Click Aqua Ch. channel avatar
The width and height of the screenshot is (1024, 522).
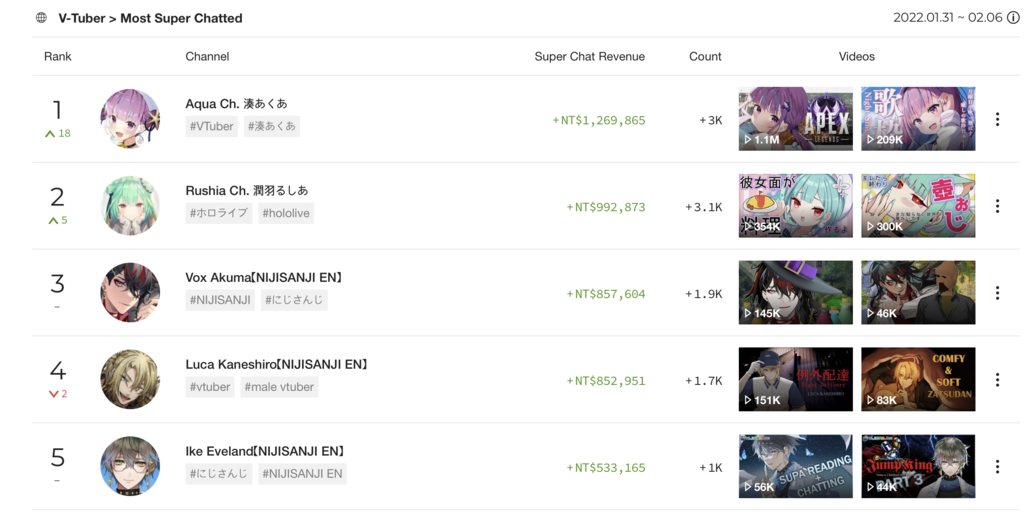[130, 119]
